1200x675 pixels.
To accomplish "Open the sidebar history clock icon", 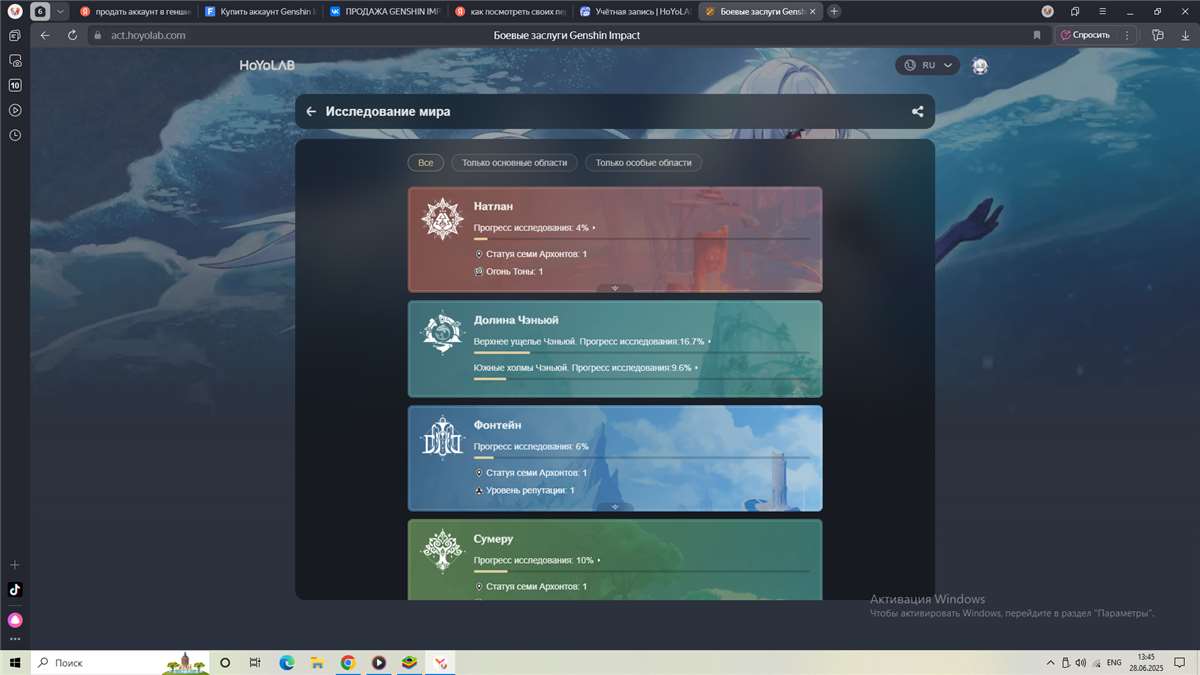I will pos(15,135).
